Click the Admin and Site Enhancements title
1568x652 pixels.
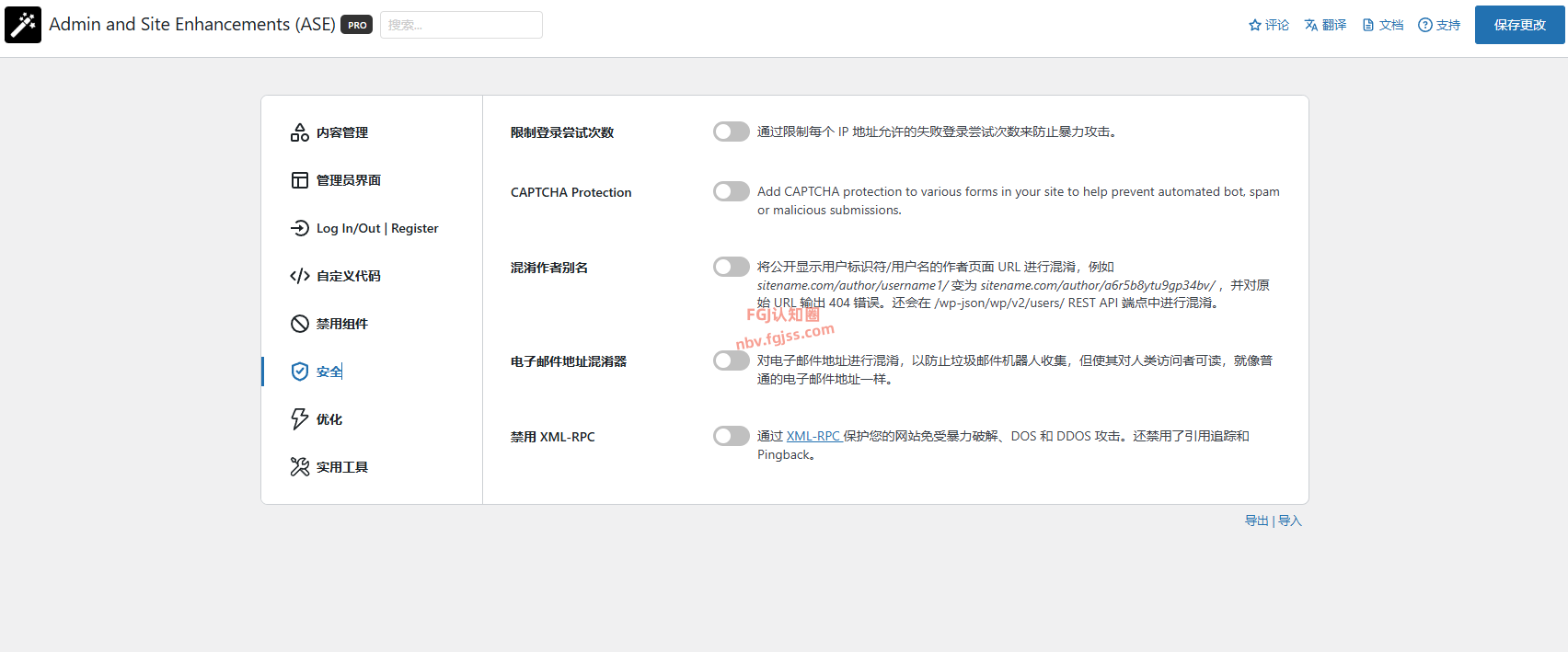pyautogui.click(x=192, y=25)
